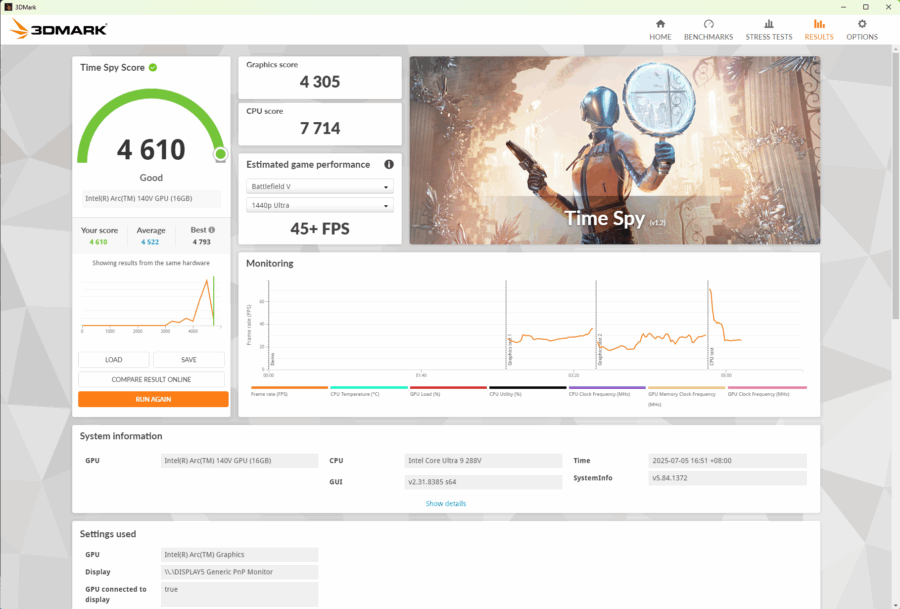
Task: Click the vertical scrollbar
Action: [x=895, y=184]
